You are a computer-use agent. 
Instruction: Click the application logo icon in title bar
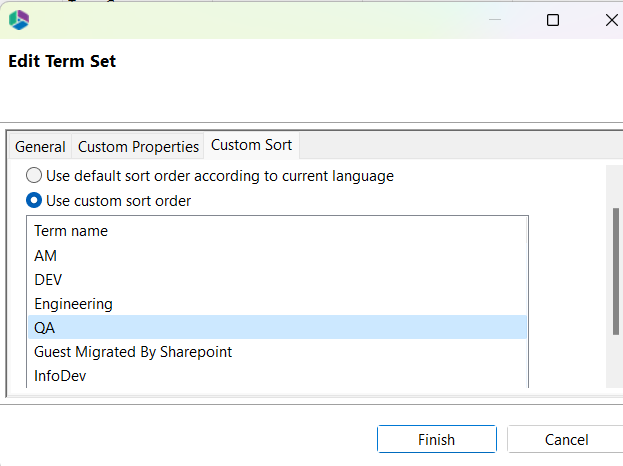[x=18, y=19]
